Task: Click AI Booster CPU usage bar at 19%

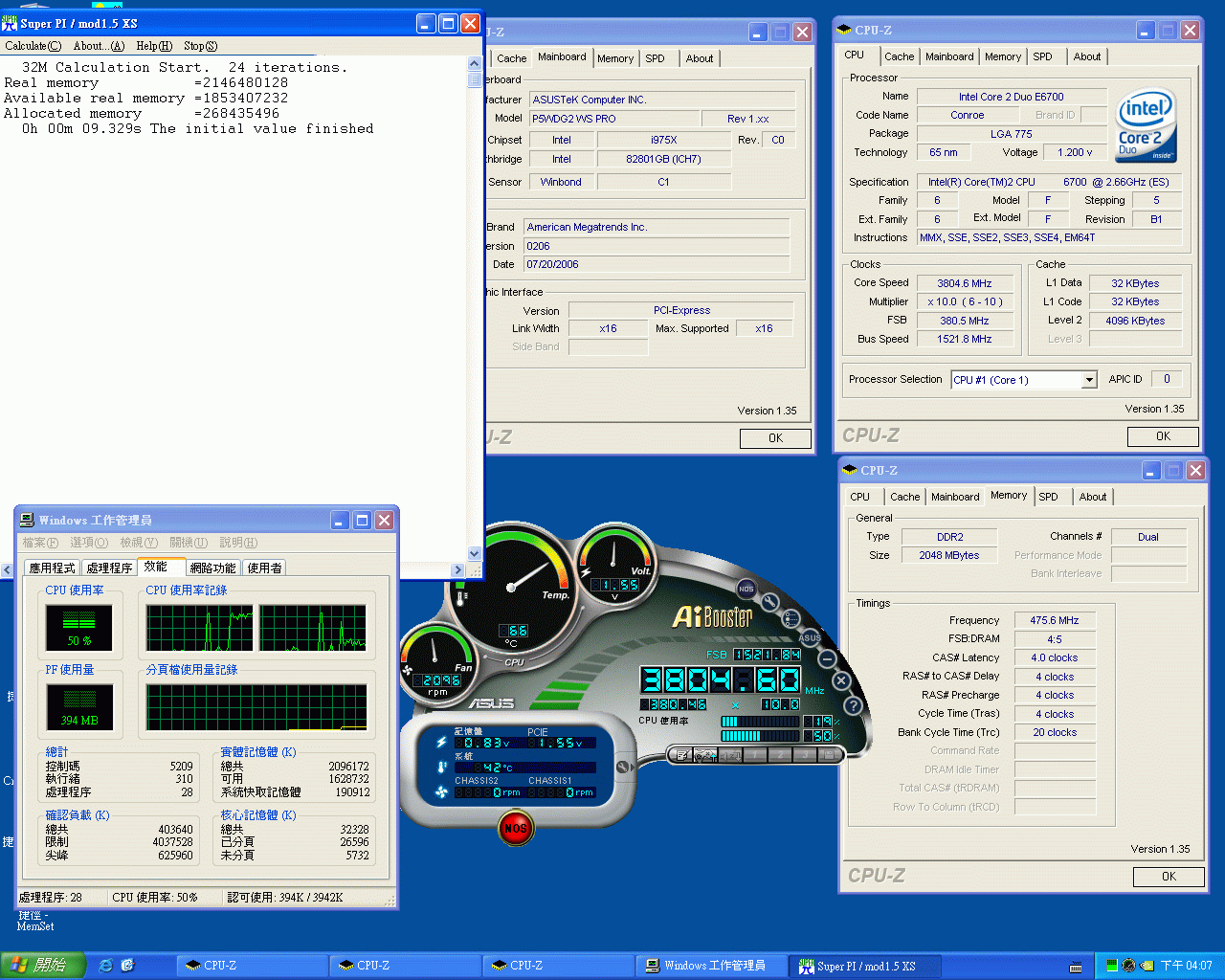Action: click(x=760, y=722)
